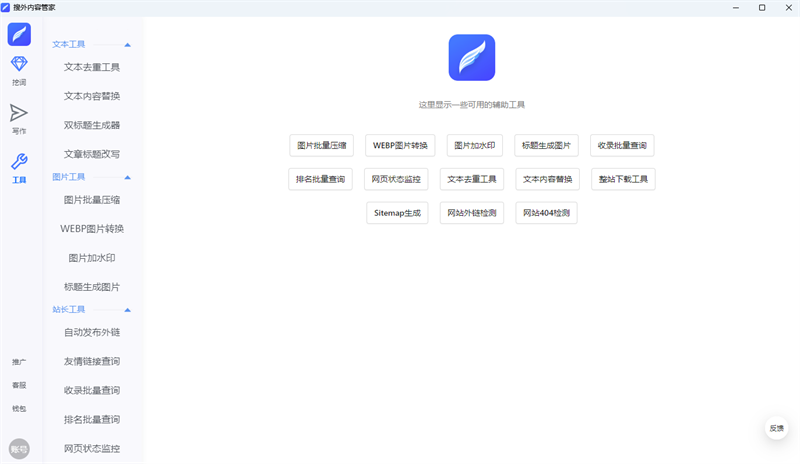Viewport: 800px width, 464px height.
Task: Click the 账号 avatar icon
Action: click(19, 449)
